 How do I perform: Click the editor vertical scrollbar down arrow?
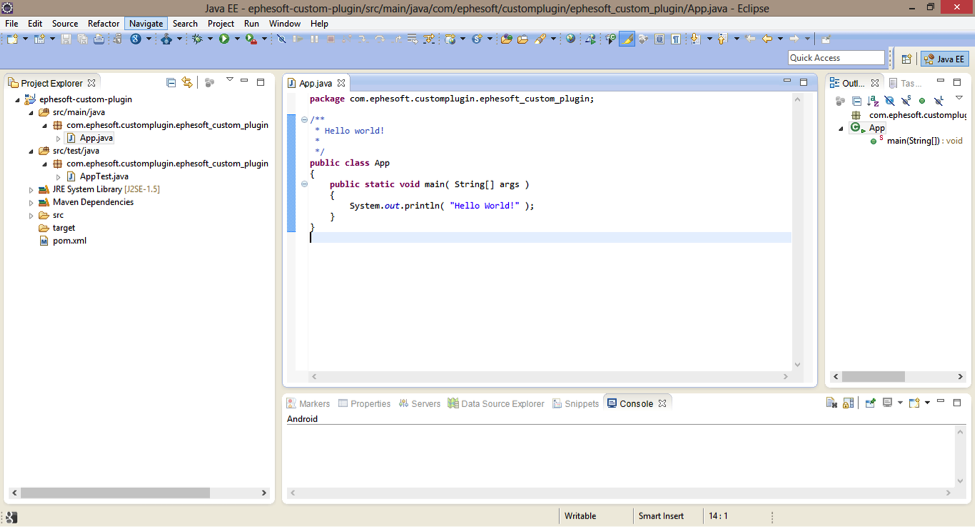click(x=797, y=365)
